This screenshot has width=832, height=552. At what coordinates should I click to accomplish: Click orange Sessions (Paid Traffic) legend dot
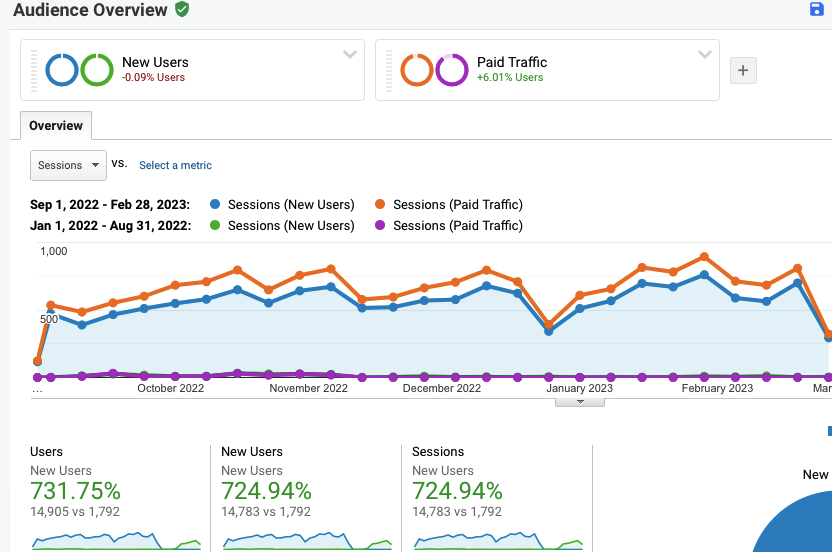(380, 204)
